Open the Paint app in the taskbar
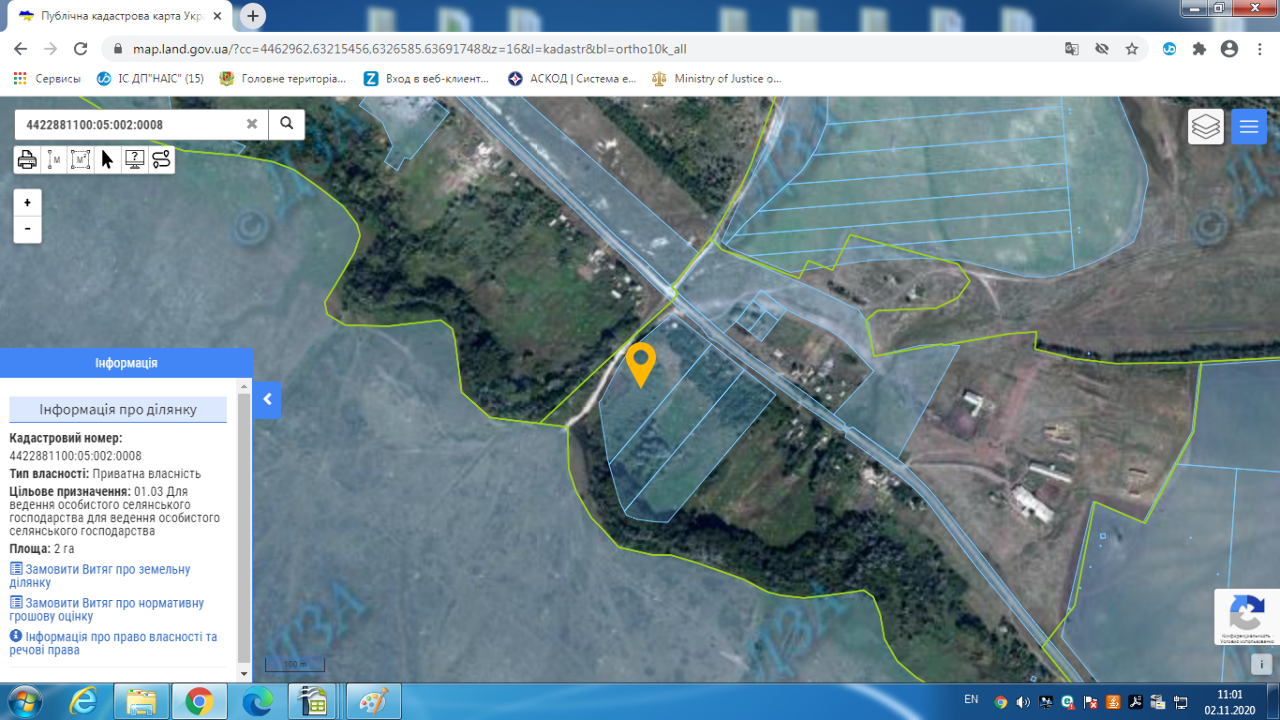The height and width of the screenshot is (720, 1280). point(373,702)
